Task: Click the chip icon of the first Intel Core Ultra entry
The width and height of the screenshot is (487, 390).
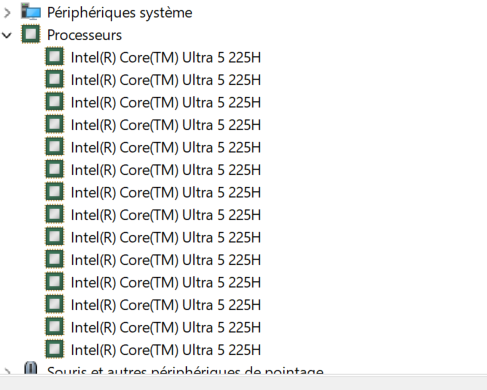Action: [54, 57]
